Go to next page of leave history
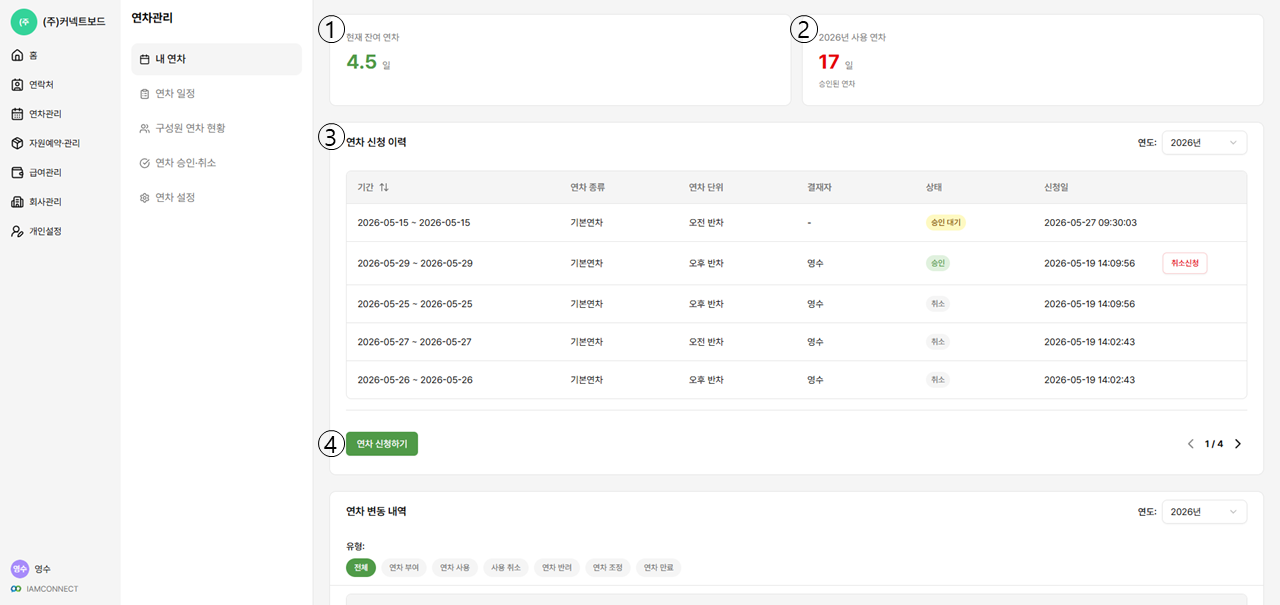1280x605 pixels. (1237, 444)
